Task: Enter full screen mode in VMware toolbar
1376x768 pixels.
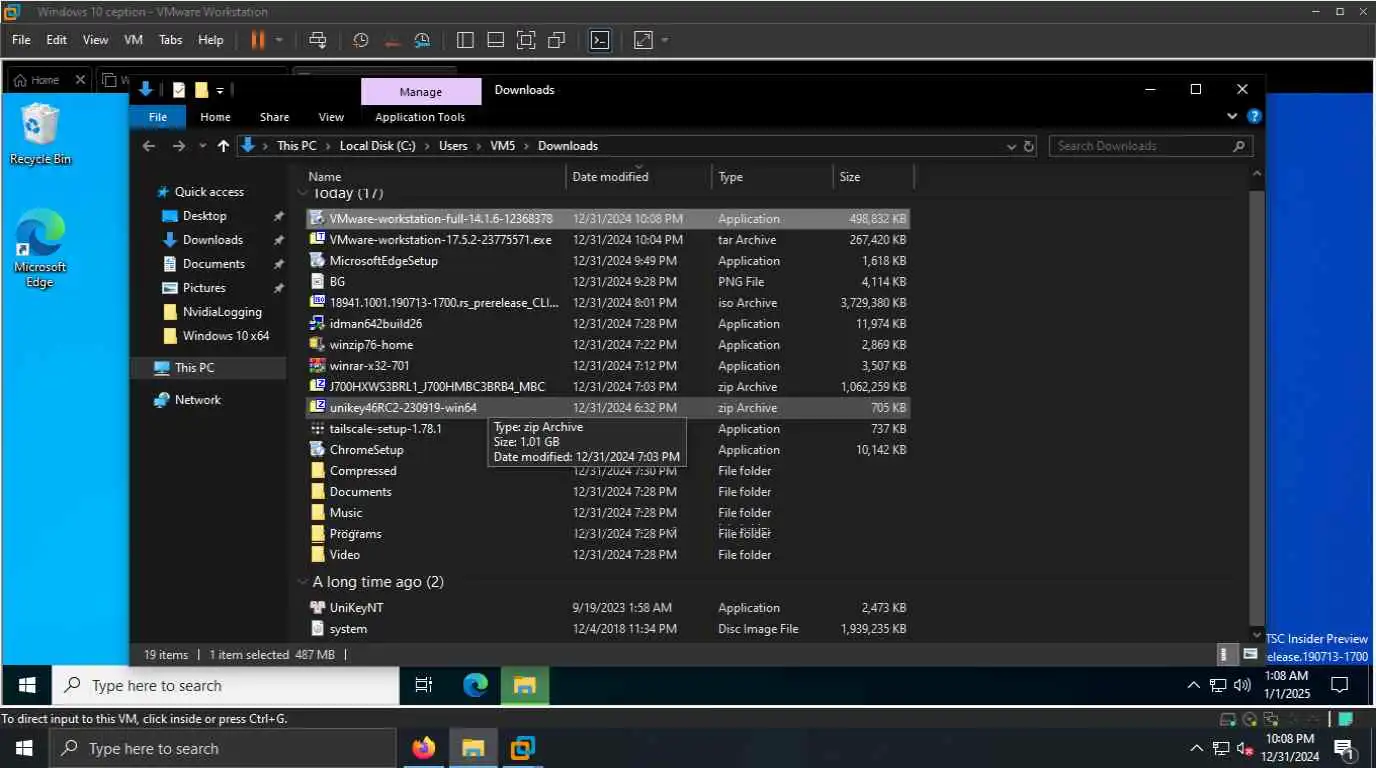Action: pos(526,40)
